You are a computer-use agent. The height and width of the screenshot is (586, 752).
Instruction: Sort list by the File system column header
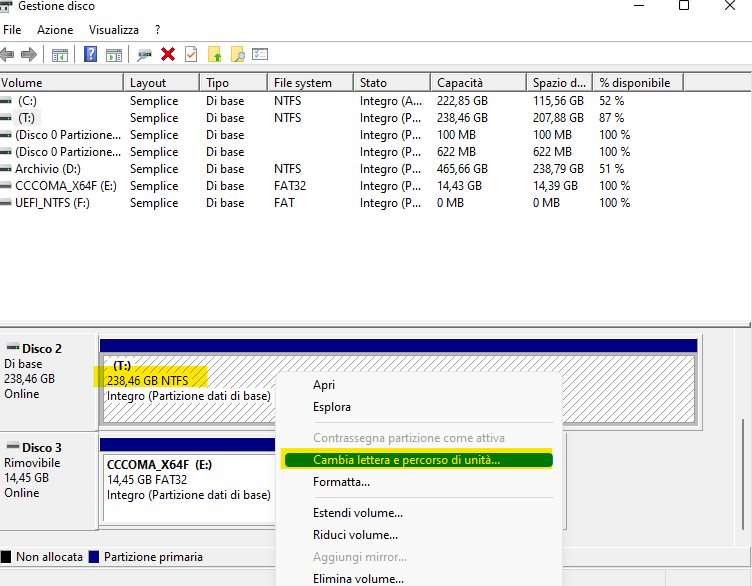tap(302, 83)
